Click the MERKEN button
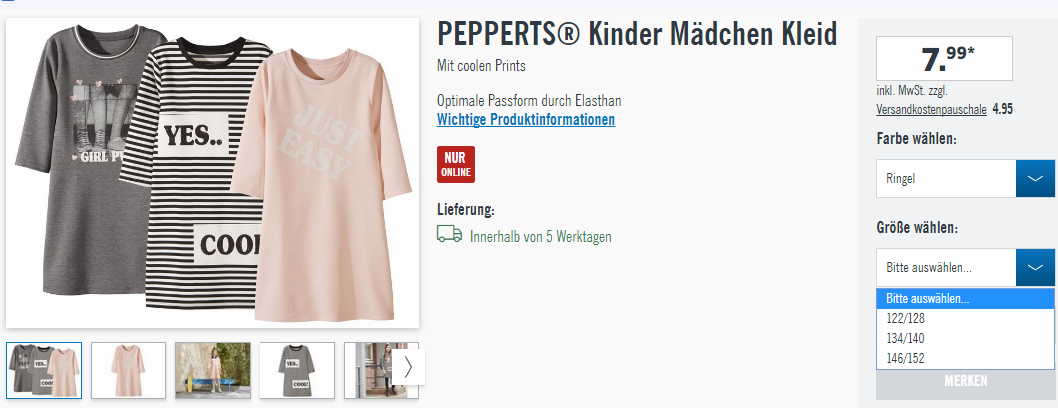Screen dimensions: 1058x408 pos(966,381)
